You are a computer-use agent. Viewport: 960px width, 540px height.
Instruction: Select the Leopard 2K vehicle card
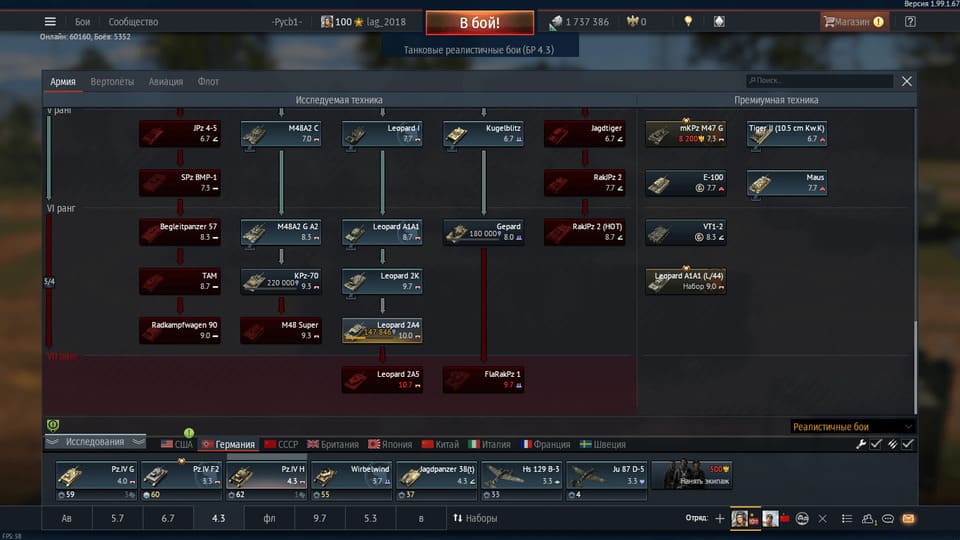point(382,281)
